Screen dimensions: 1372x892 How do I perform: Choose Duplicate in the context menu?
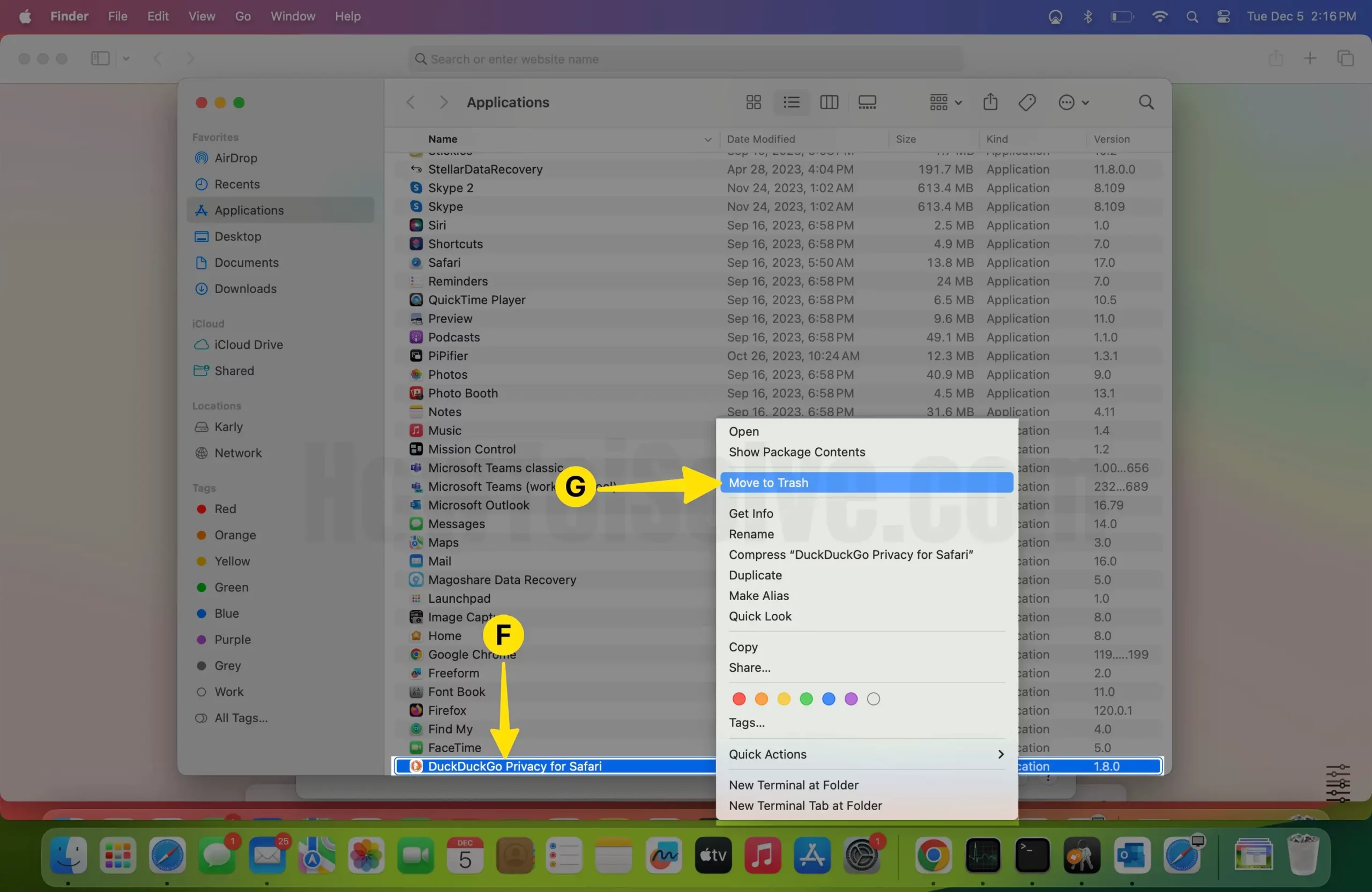coord(867,576)
